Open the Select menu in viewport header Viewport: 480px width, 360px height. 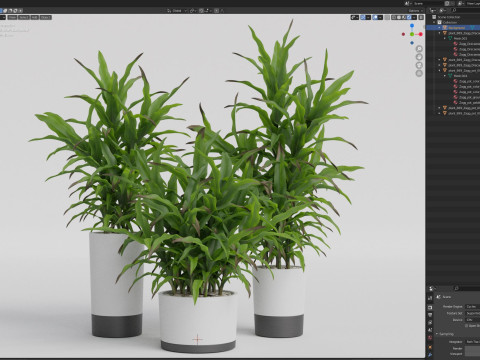23,17
